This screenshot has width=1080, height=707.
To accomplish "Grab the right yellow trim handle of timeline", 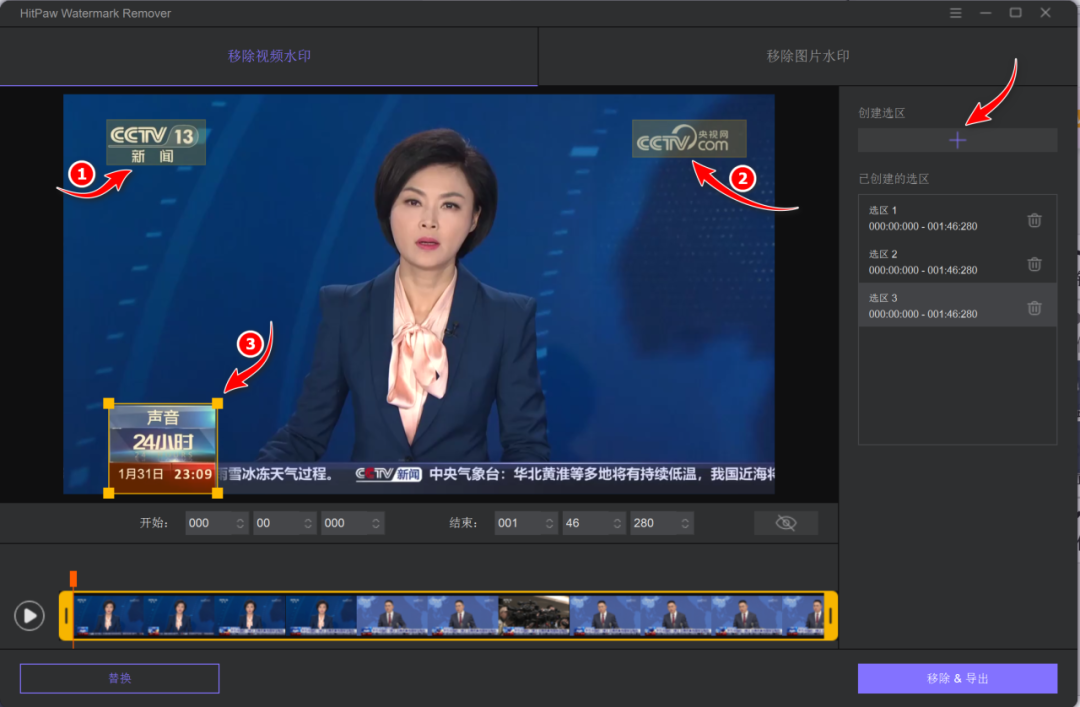I will [831, 615].
